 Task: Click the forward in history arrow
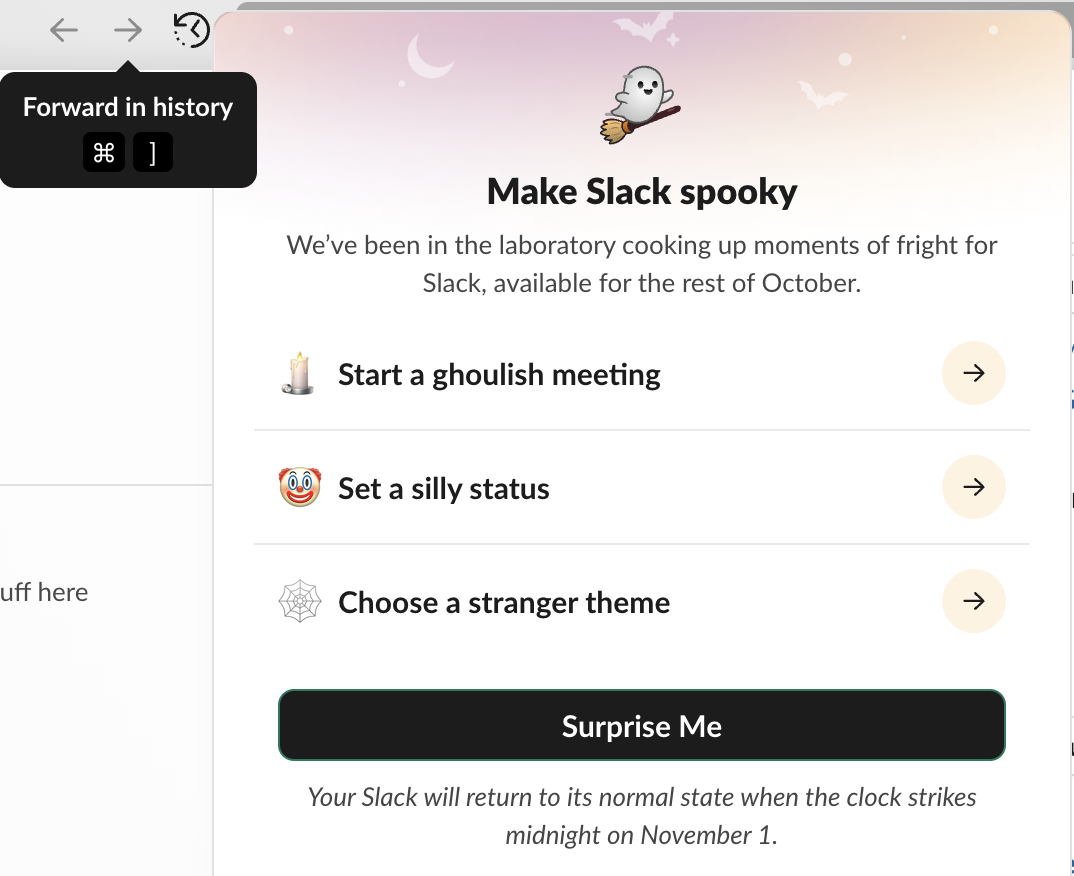point(128,30)
